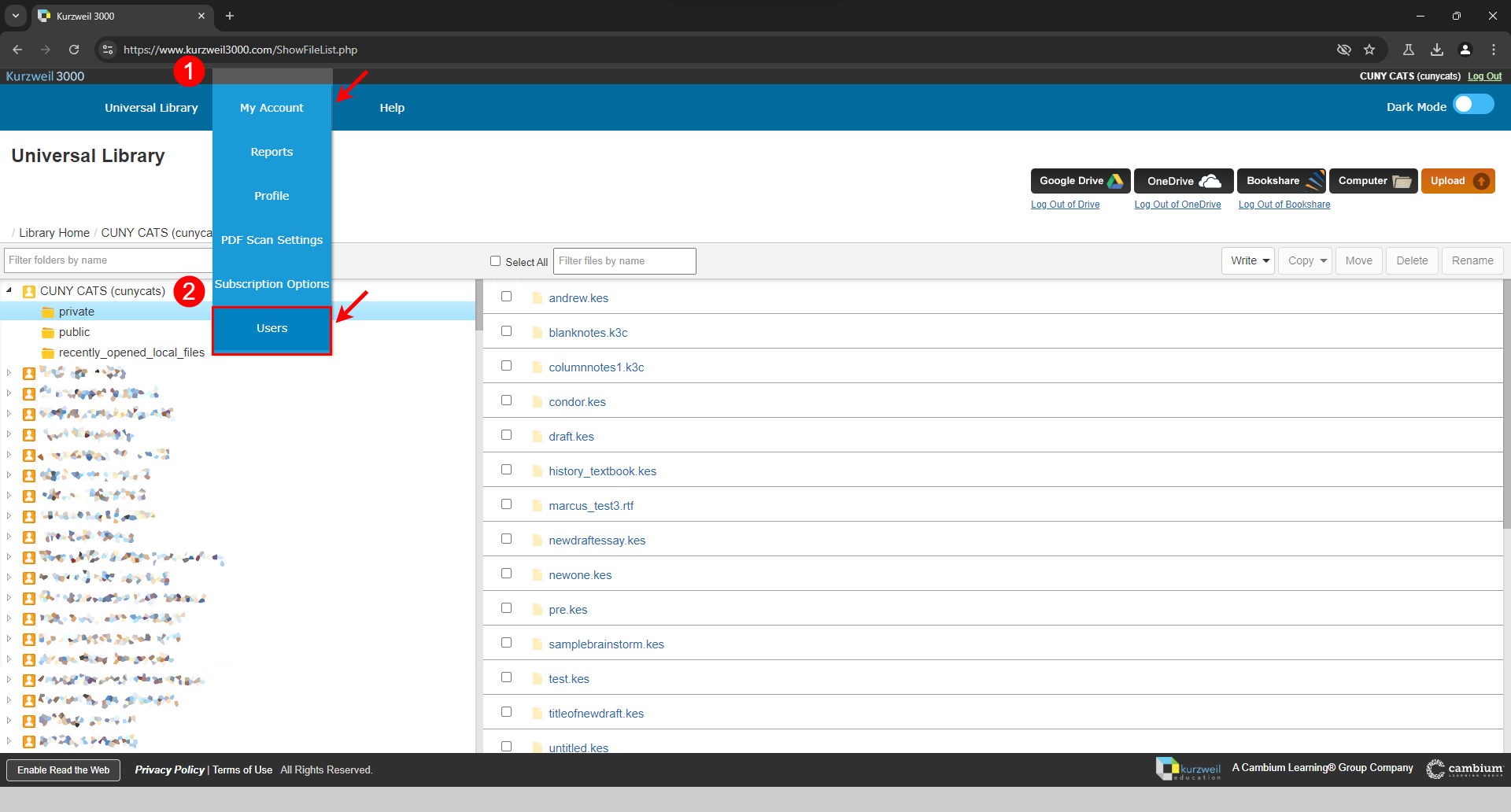Click the Filter folders by name field
Viewport: 1511px width, 812px height.
[108, 260]
